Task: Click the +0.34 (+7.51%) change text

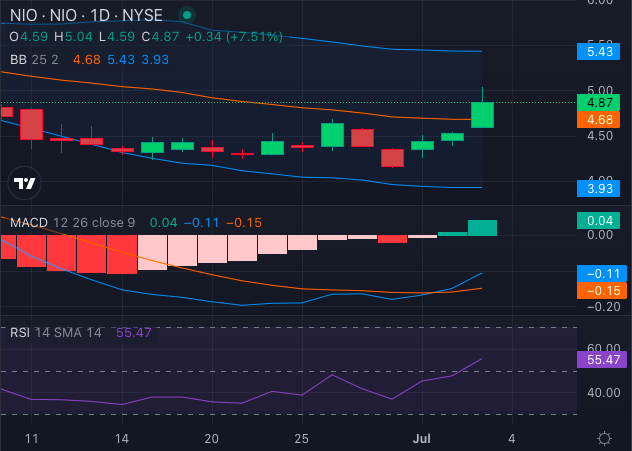Action: 234,37
